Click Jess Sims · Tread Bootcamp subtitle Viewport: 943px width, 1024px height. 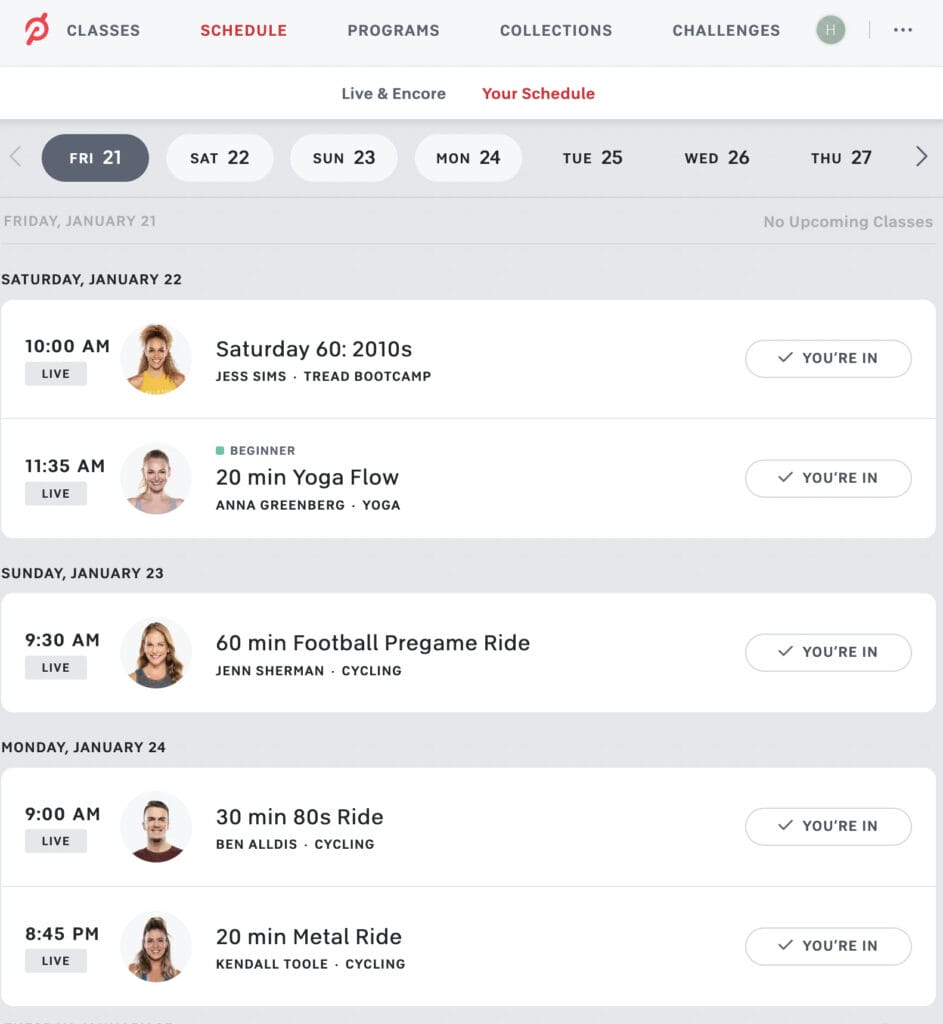click(323, 377)
